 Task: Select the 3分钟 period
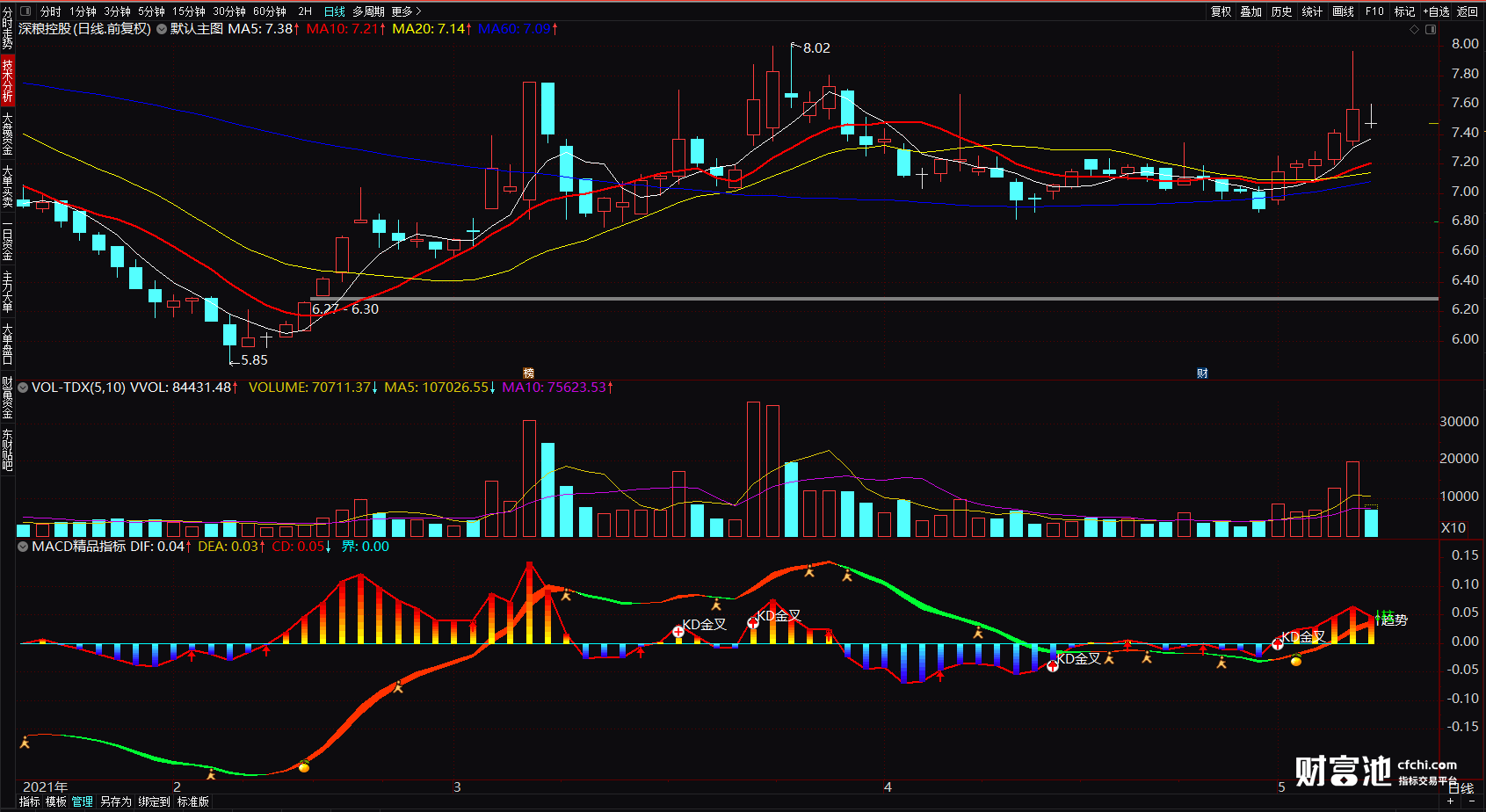[117, 11]
